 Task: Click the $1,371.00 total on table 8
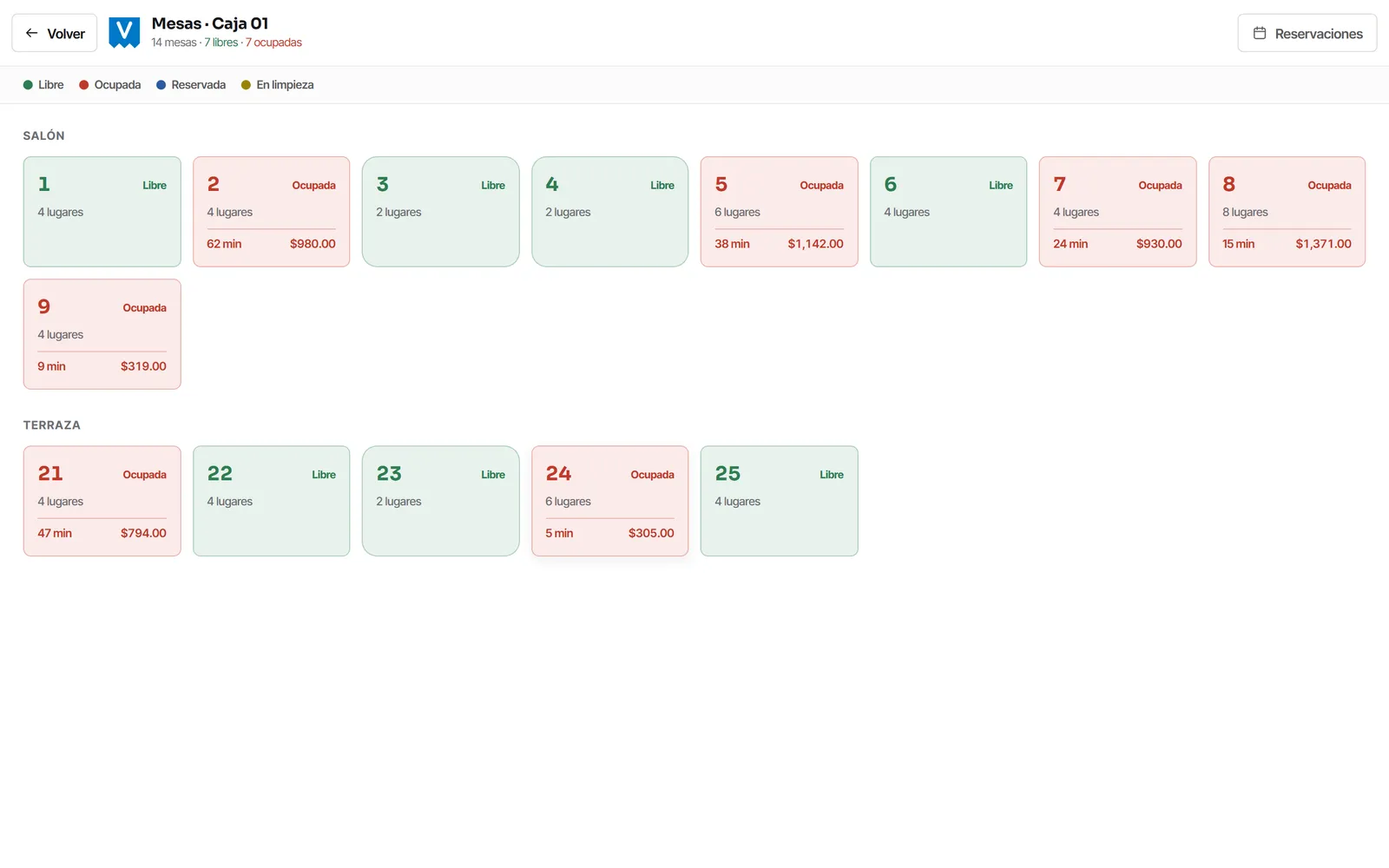pyautogui.click(x=1324, y=244)
